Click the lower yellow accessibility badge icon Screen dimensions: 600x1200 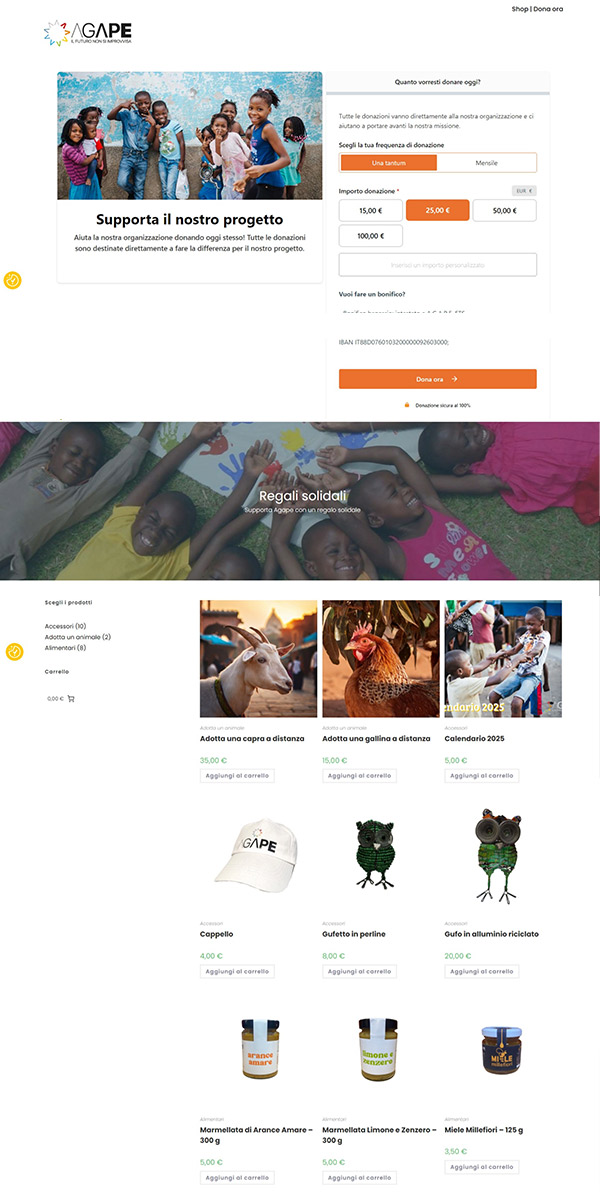coord(14,652)
